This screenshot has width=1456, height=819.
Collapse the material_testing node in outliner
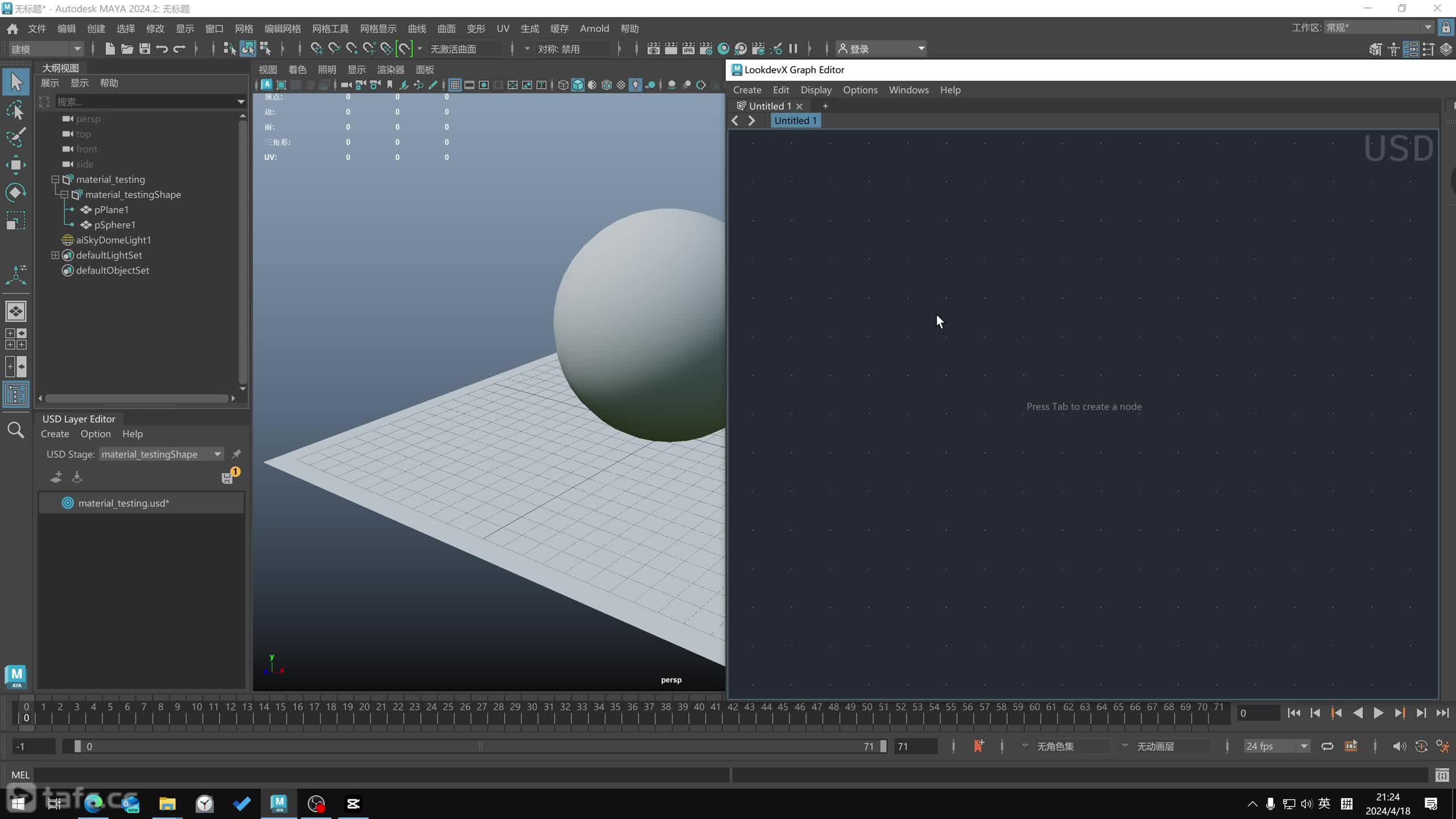pos(55,179)
